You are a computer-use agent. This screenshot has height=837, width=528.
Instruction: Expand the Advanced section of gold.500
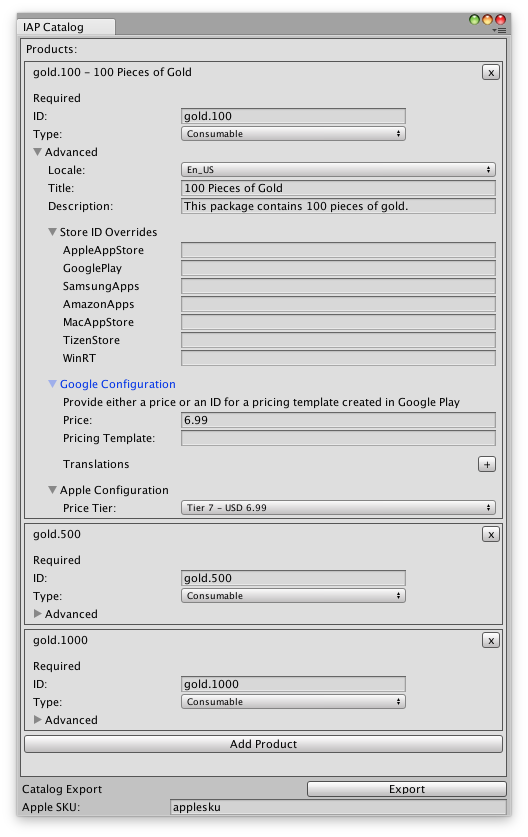[x=37, y=614]
